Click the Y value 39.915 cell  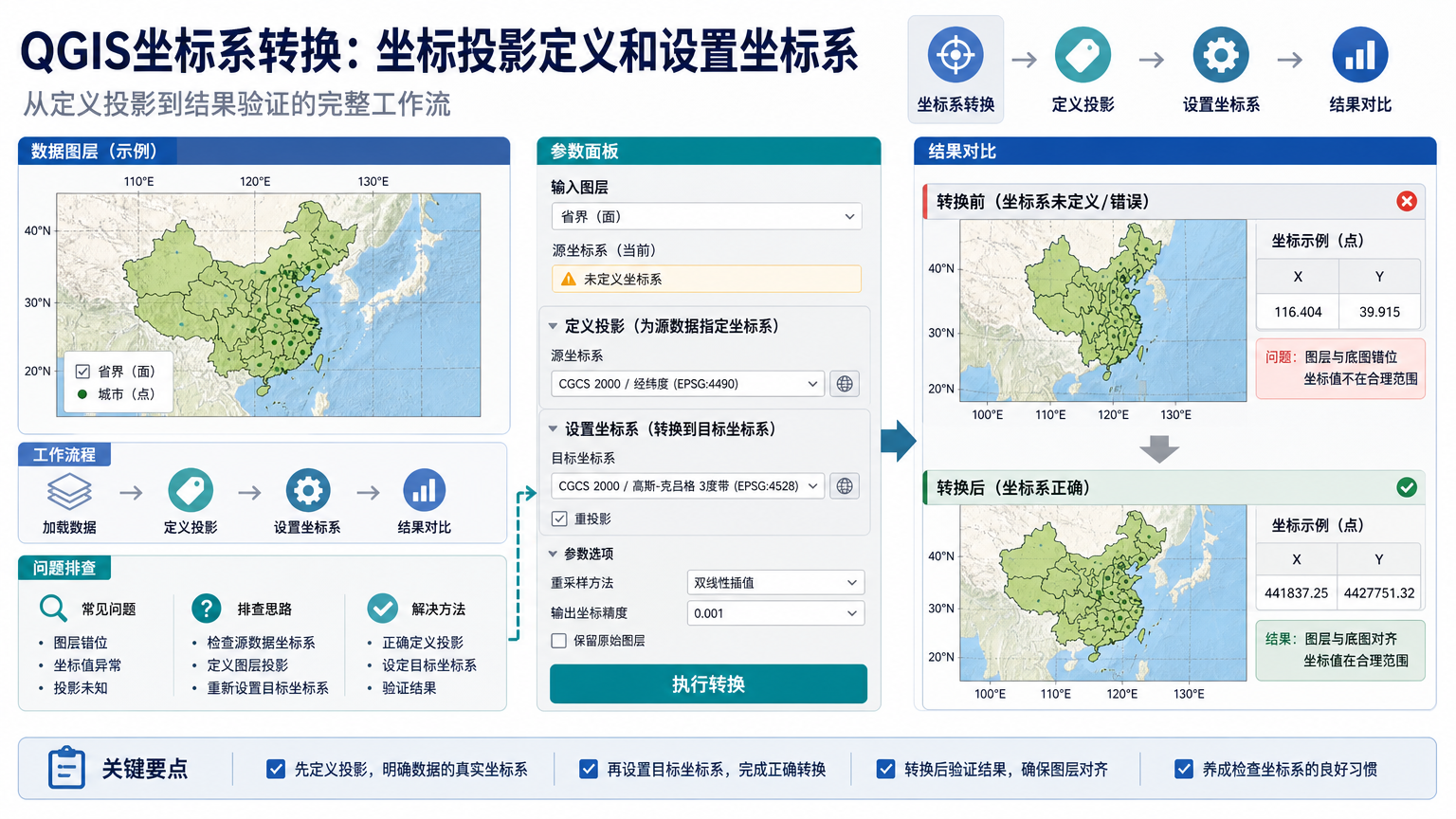click(x=1379, y=312)
